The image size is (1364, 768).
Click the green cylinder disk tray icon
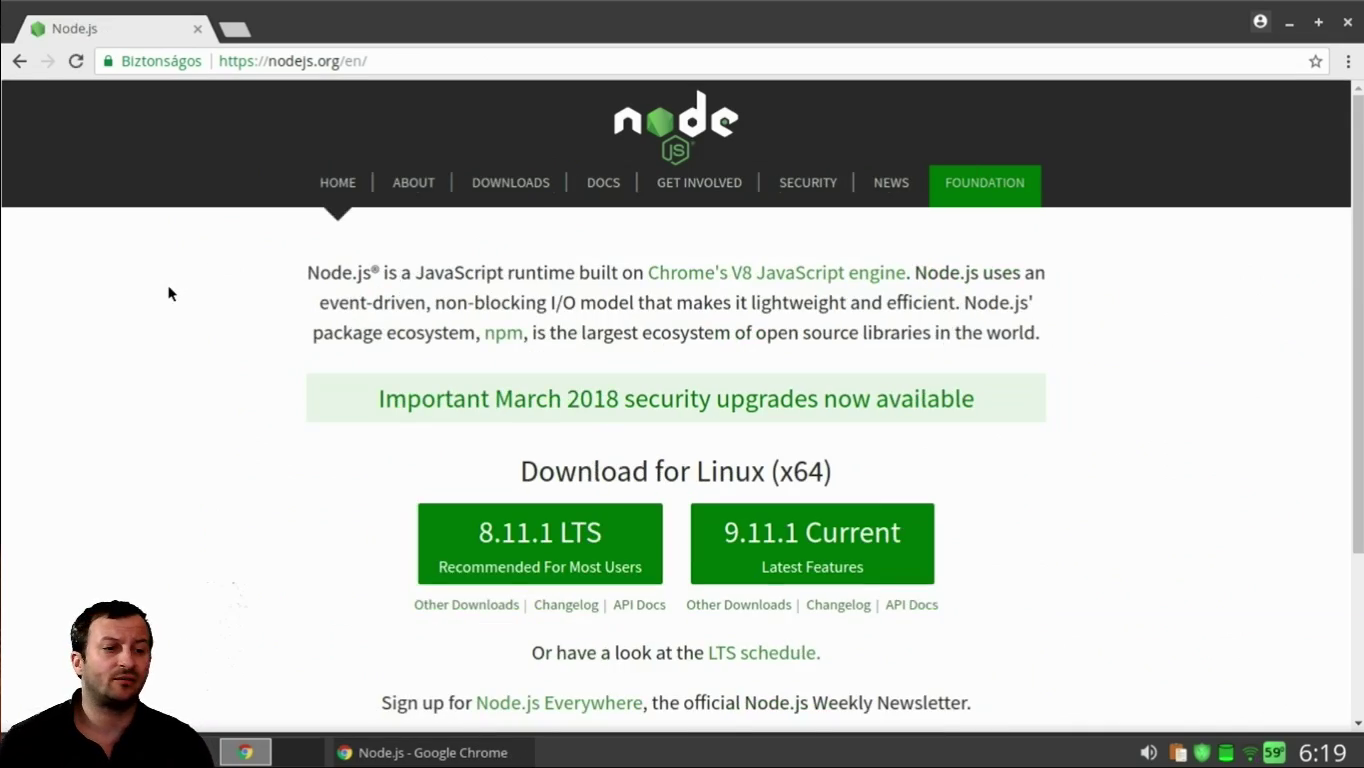tap(1226, 752)
